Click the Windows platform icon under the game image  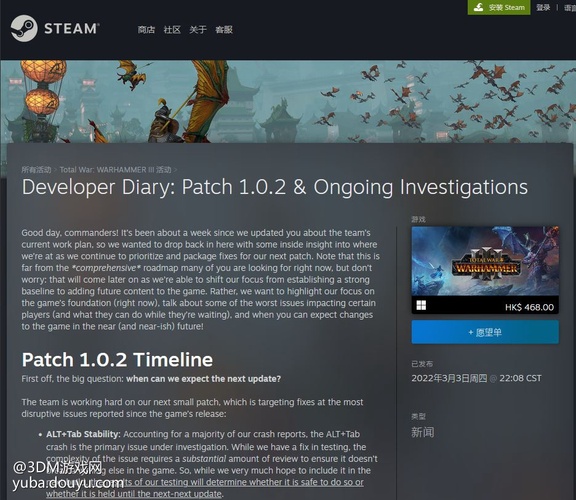tap(421, 305)
